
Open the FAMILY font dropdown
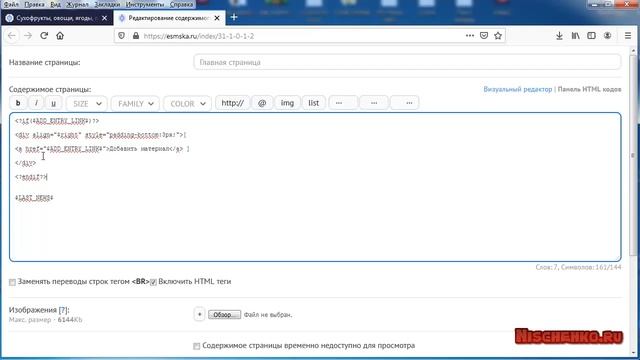point(135,104)
